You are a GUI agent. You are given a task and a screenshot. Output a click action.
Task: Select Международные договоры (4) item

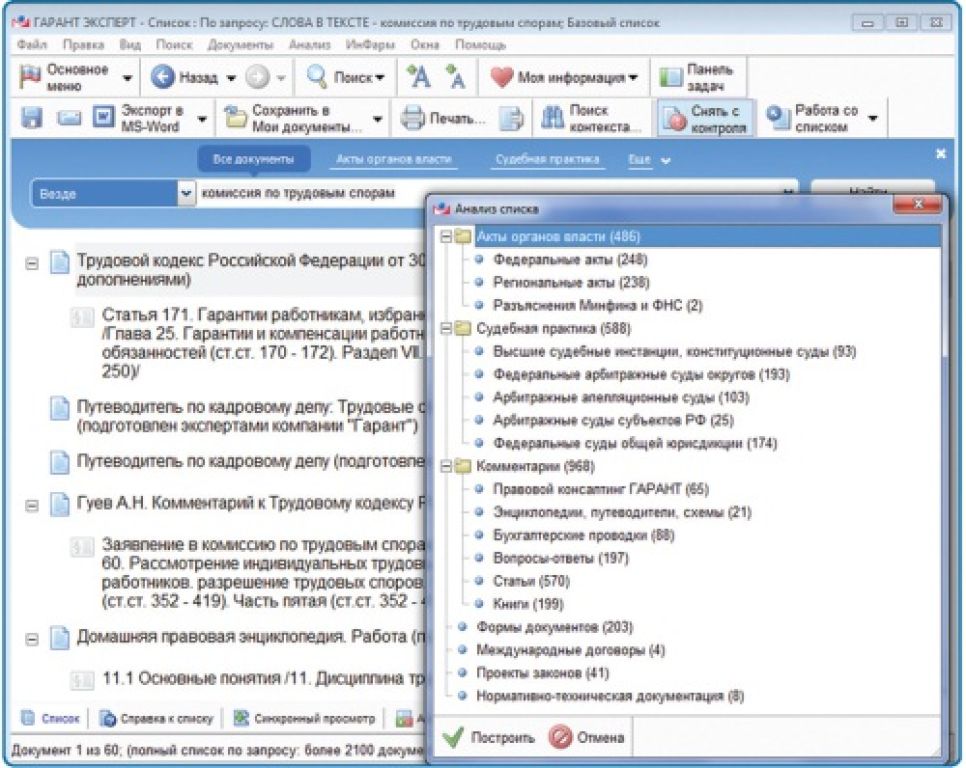click(x=570, y=650)
